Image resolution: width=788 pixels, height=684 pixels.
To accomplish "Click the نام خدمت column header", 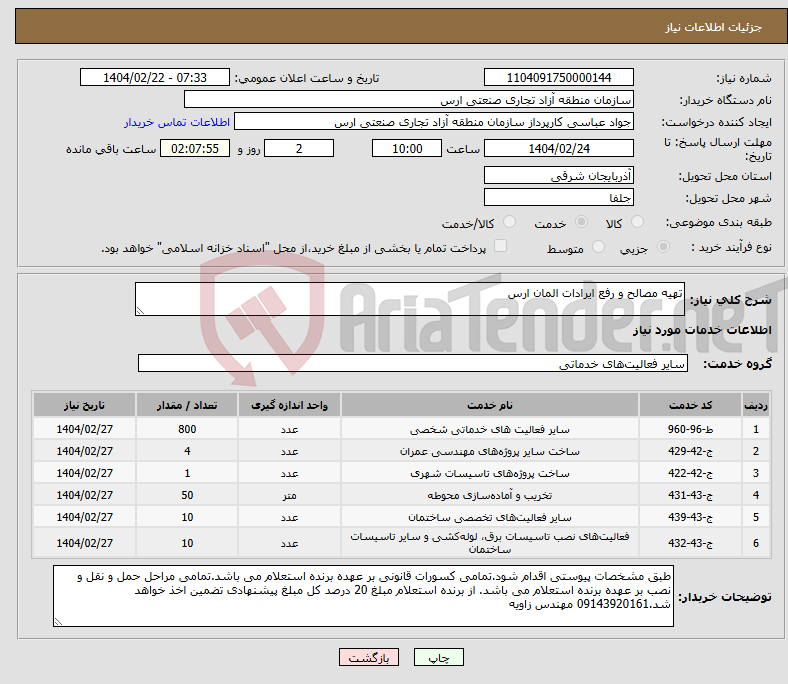I will (x=490, y=405).
